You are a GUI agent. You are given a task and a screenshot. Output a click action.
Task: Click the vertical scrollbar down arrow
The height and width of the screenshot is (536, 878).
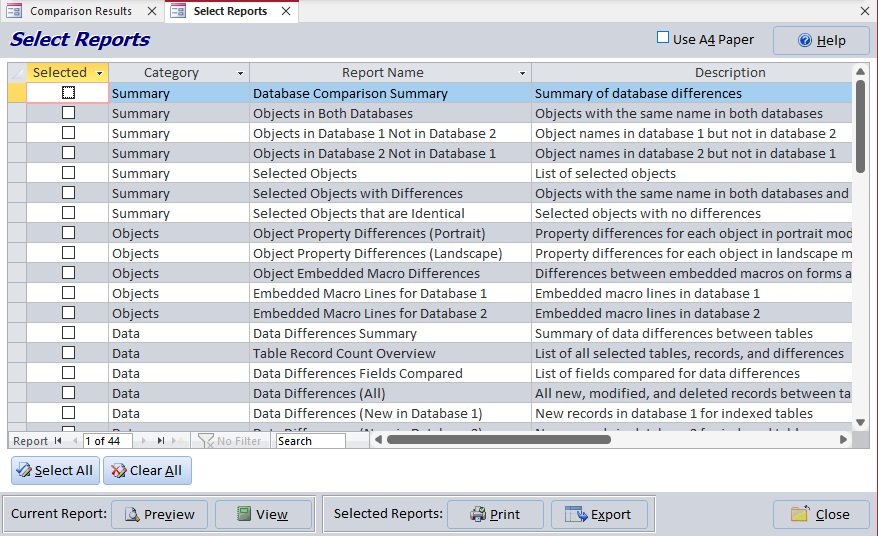(860, 422)
